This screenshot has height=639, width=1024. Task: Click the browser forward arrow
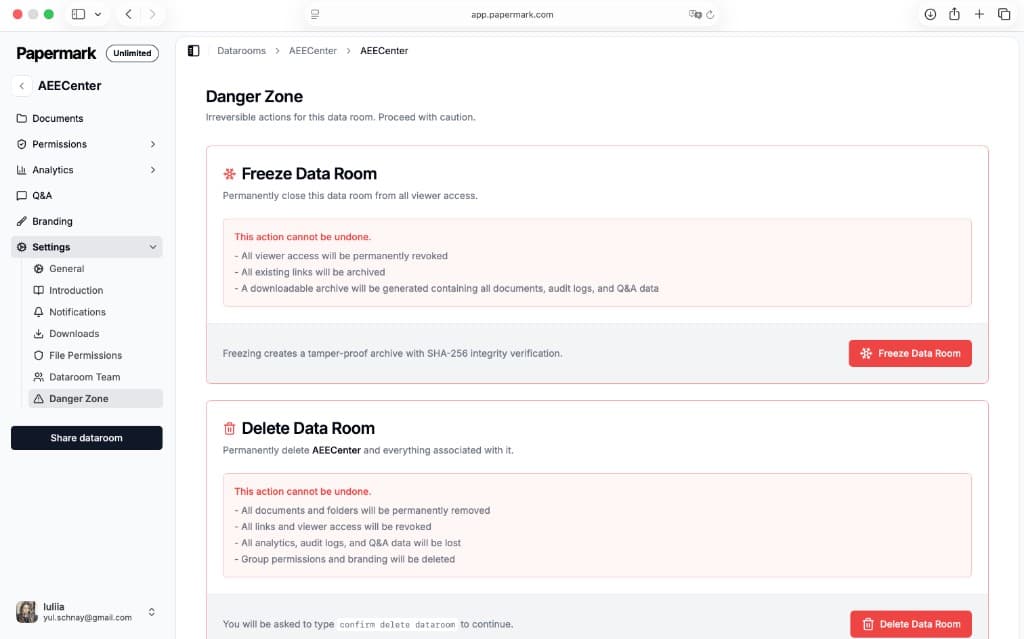[x=152, y=14]
